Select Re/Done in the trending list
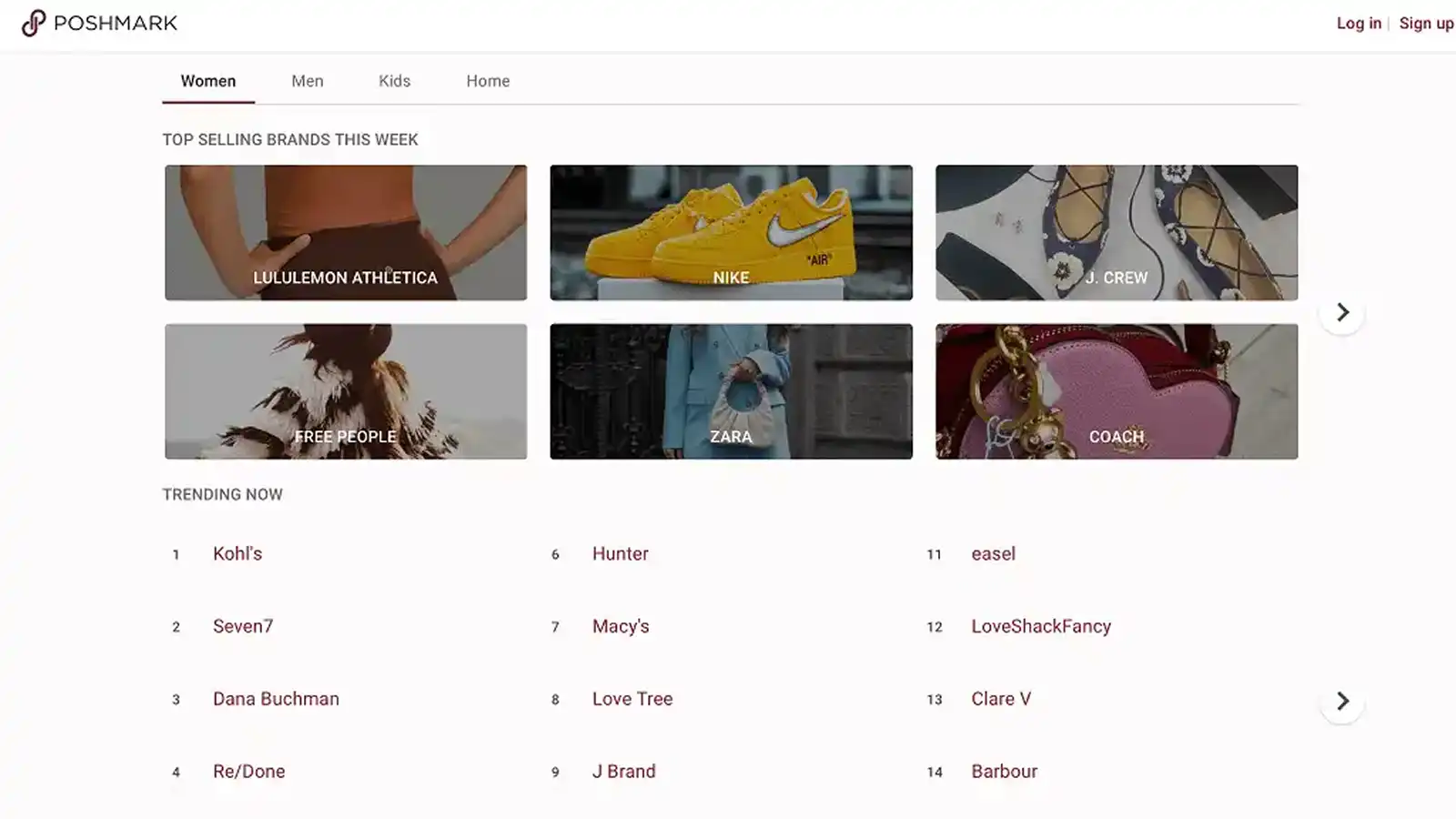 click(248, 771)
